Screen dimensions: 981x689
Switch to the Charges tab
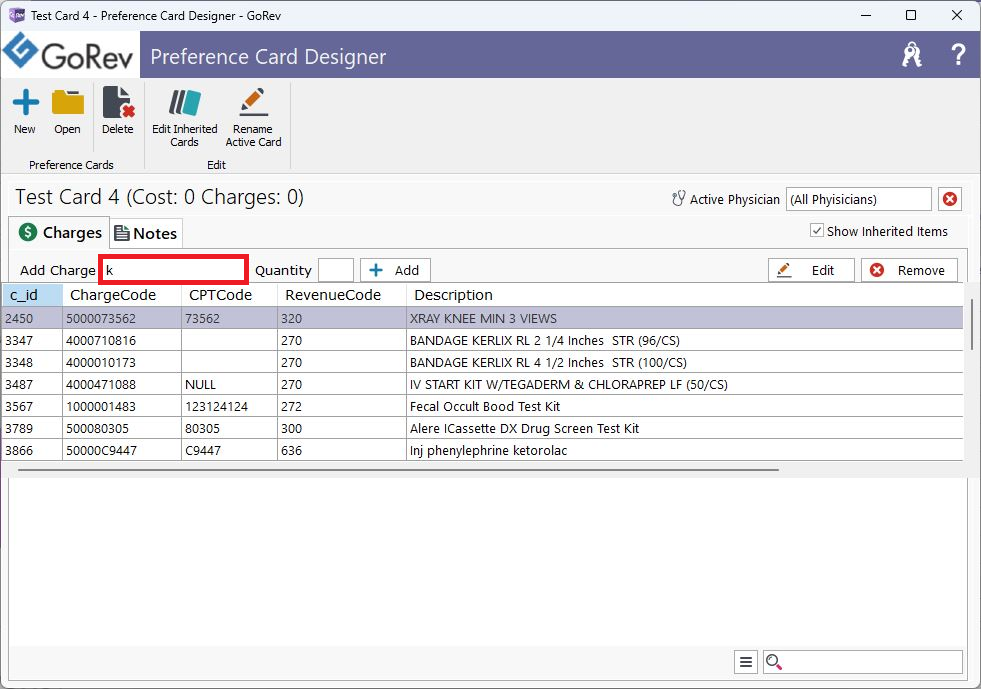(59, 233)
